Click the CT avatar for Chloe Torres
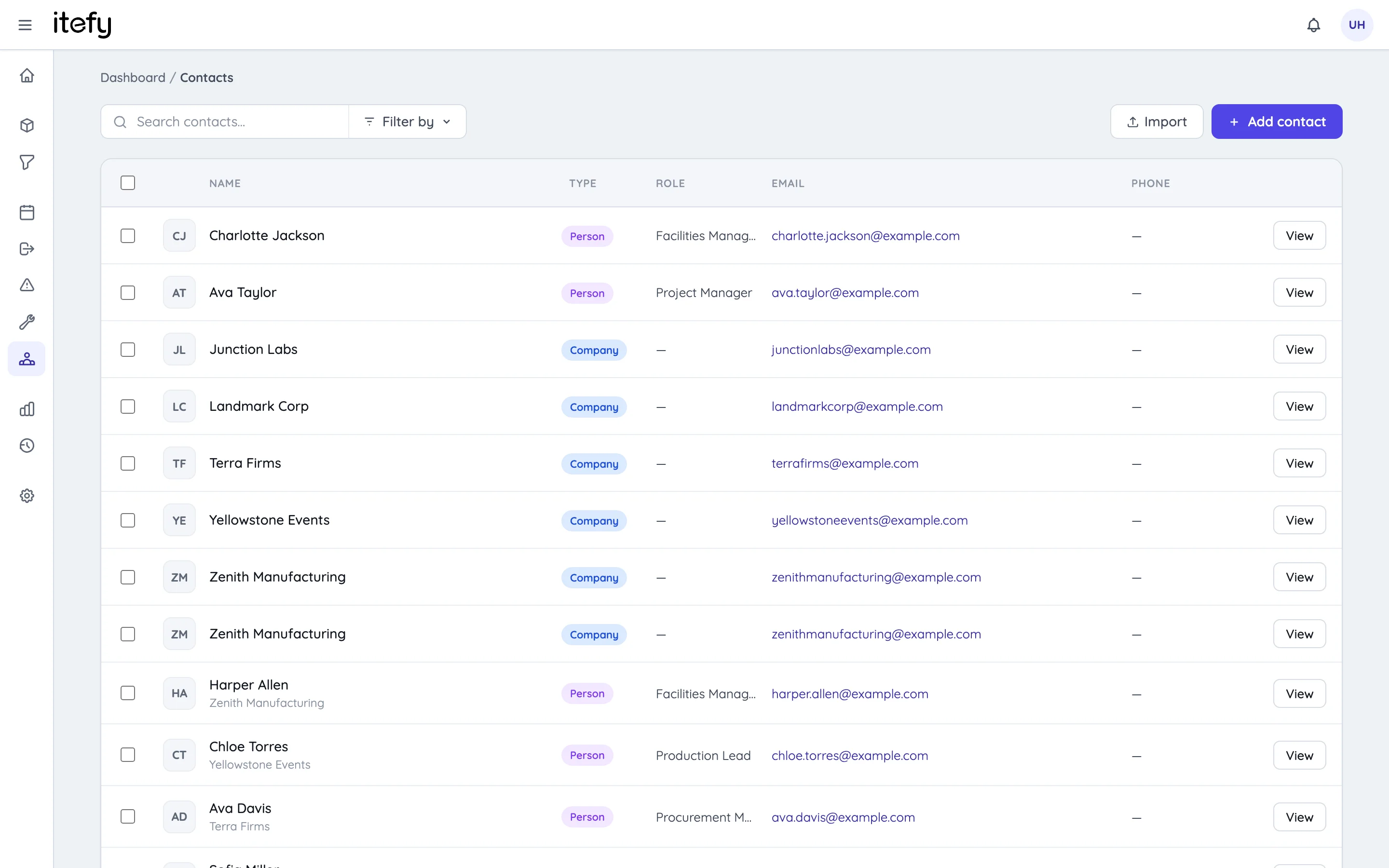 pyautogui.click(x=179, y=754)
